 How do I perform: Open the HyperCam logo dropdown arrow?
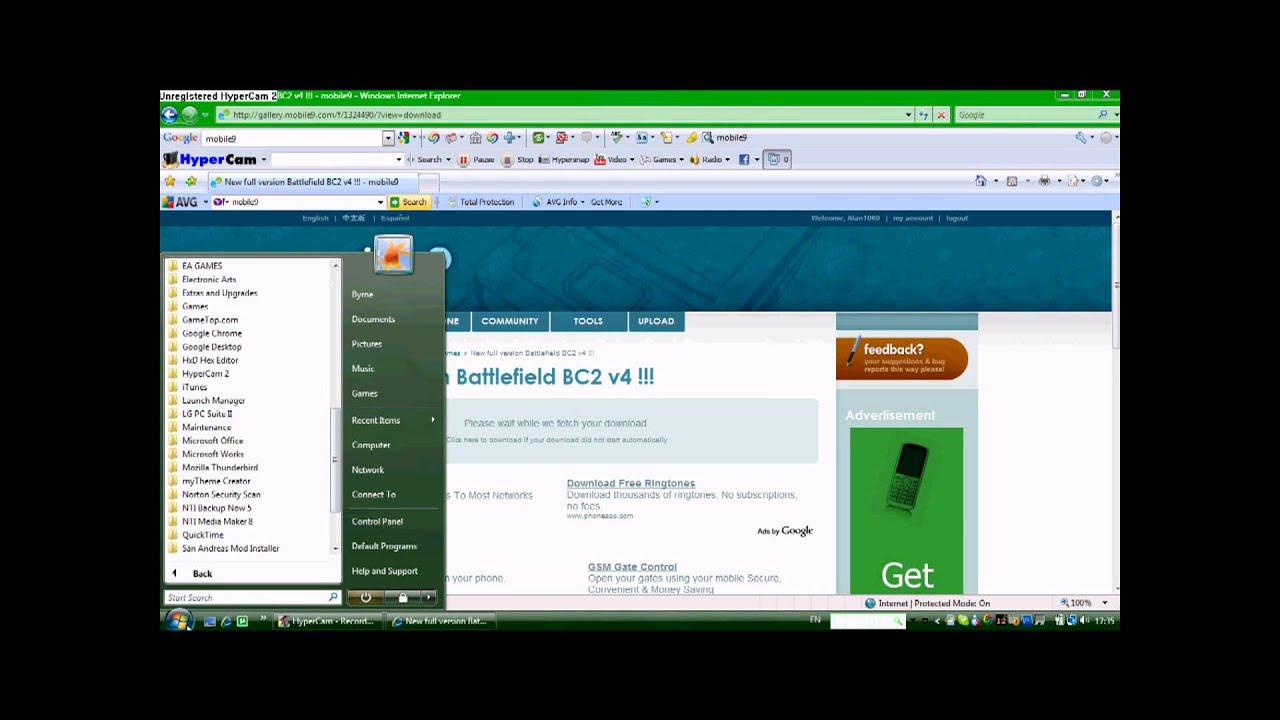tap(264, 160)
